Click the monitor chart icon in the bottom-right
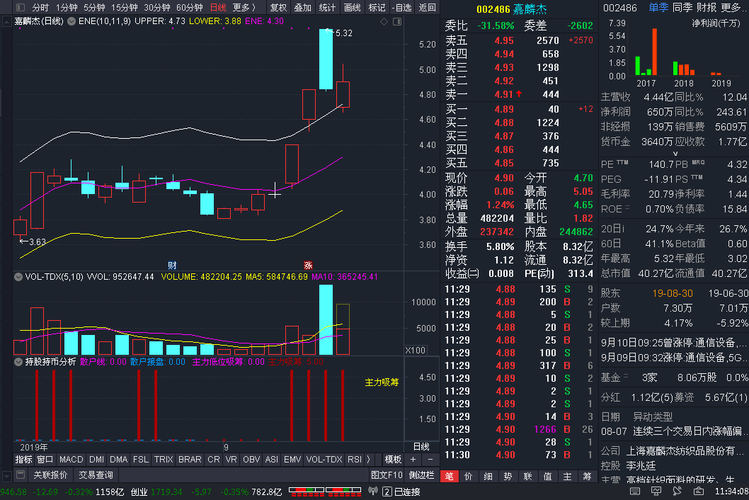Viewport: 749px width, 500px height. [x=656, y=491]
